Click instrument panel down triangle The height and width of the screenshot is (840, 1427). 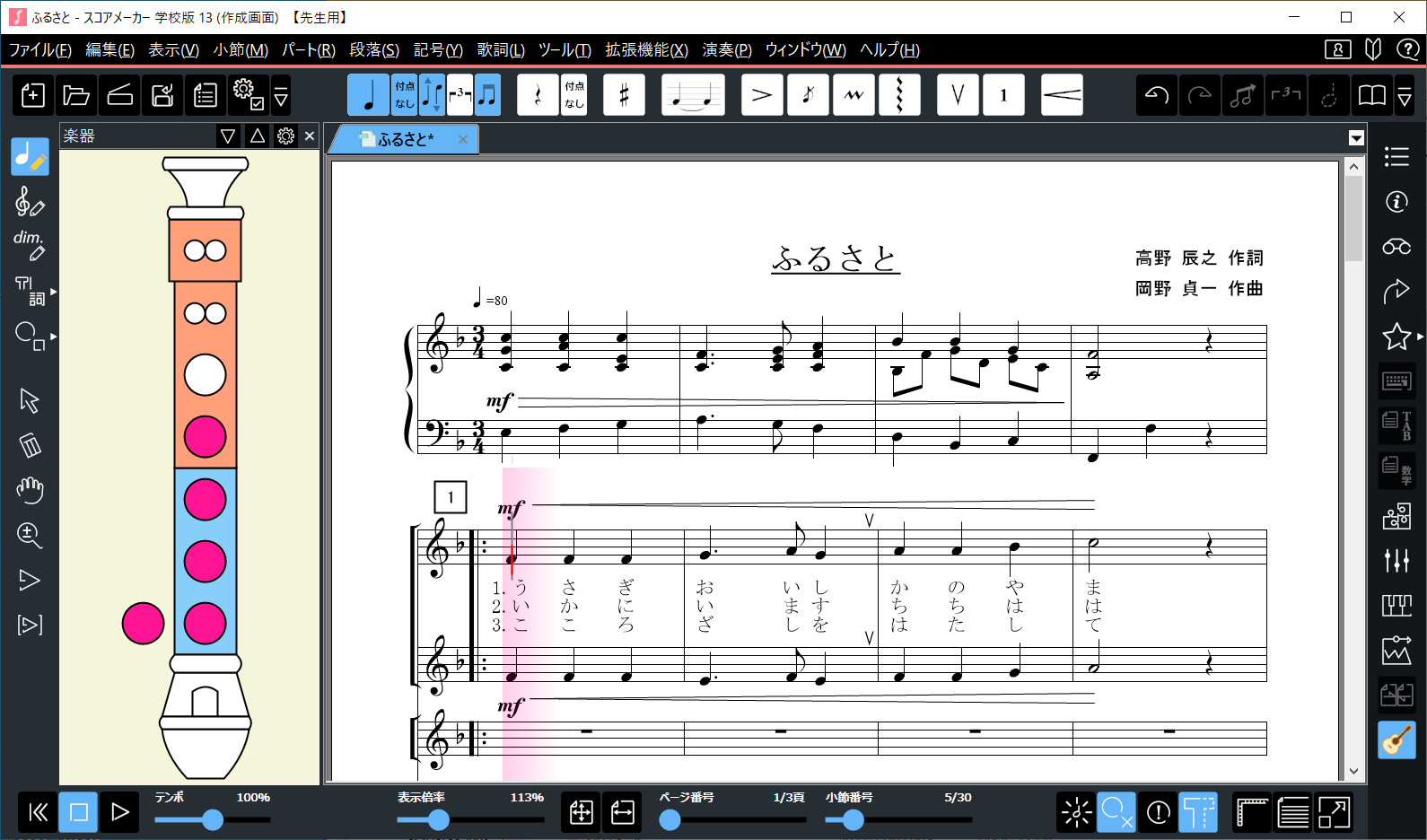(x=228, y=136)
